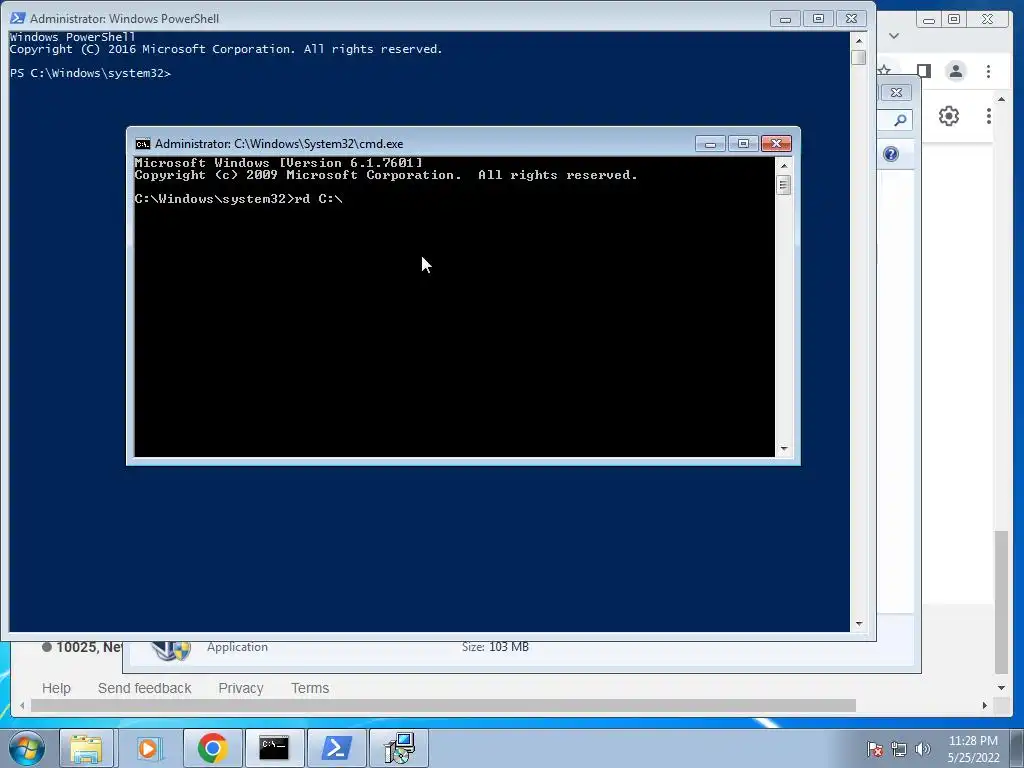Click cmd.exe scrollbar down arrow
The width and height of the screenshot is (1024, 768).
[x=784, y=449]
